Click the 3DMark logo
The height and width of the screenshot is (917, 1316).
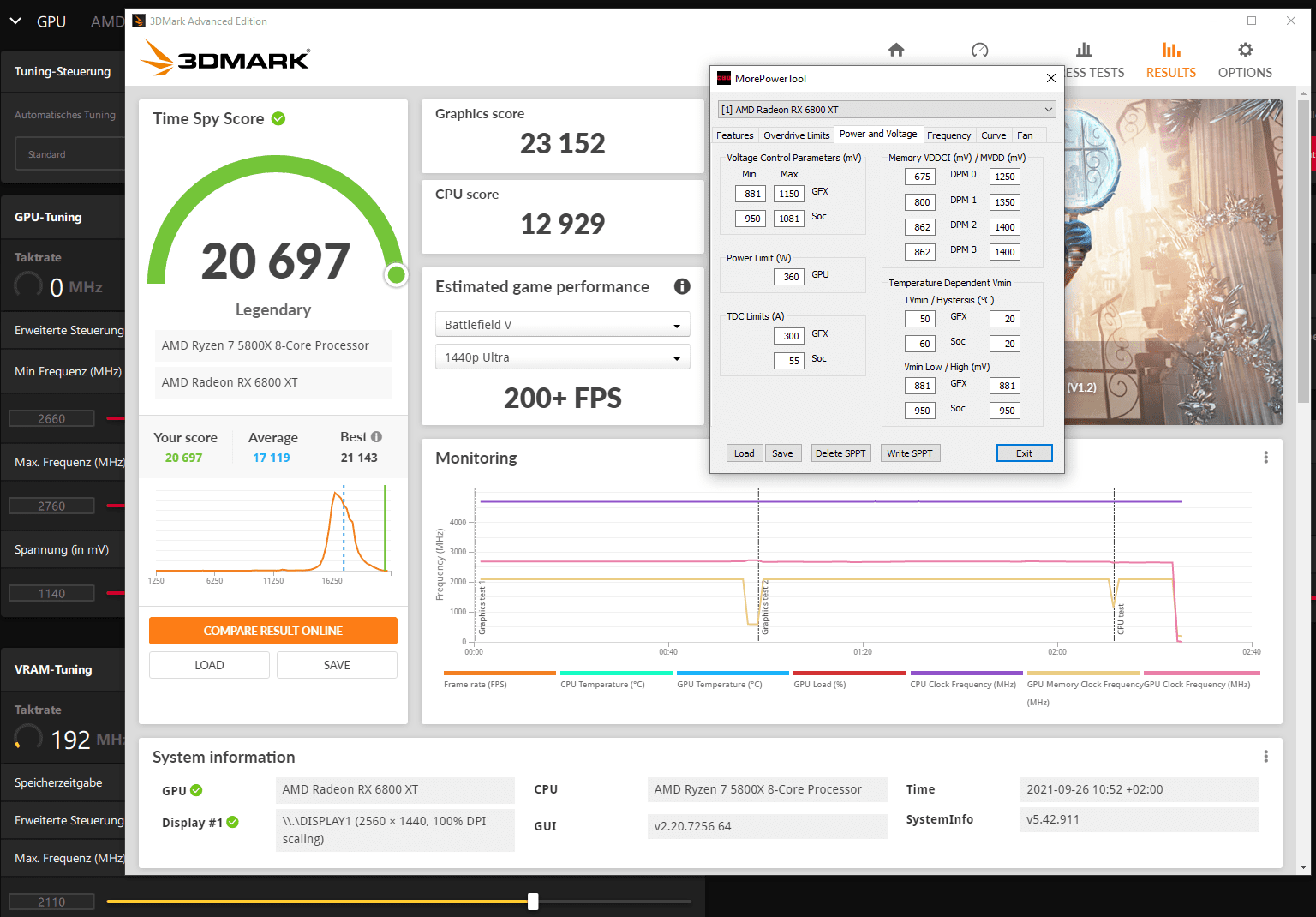point(225,58)
